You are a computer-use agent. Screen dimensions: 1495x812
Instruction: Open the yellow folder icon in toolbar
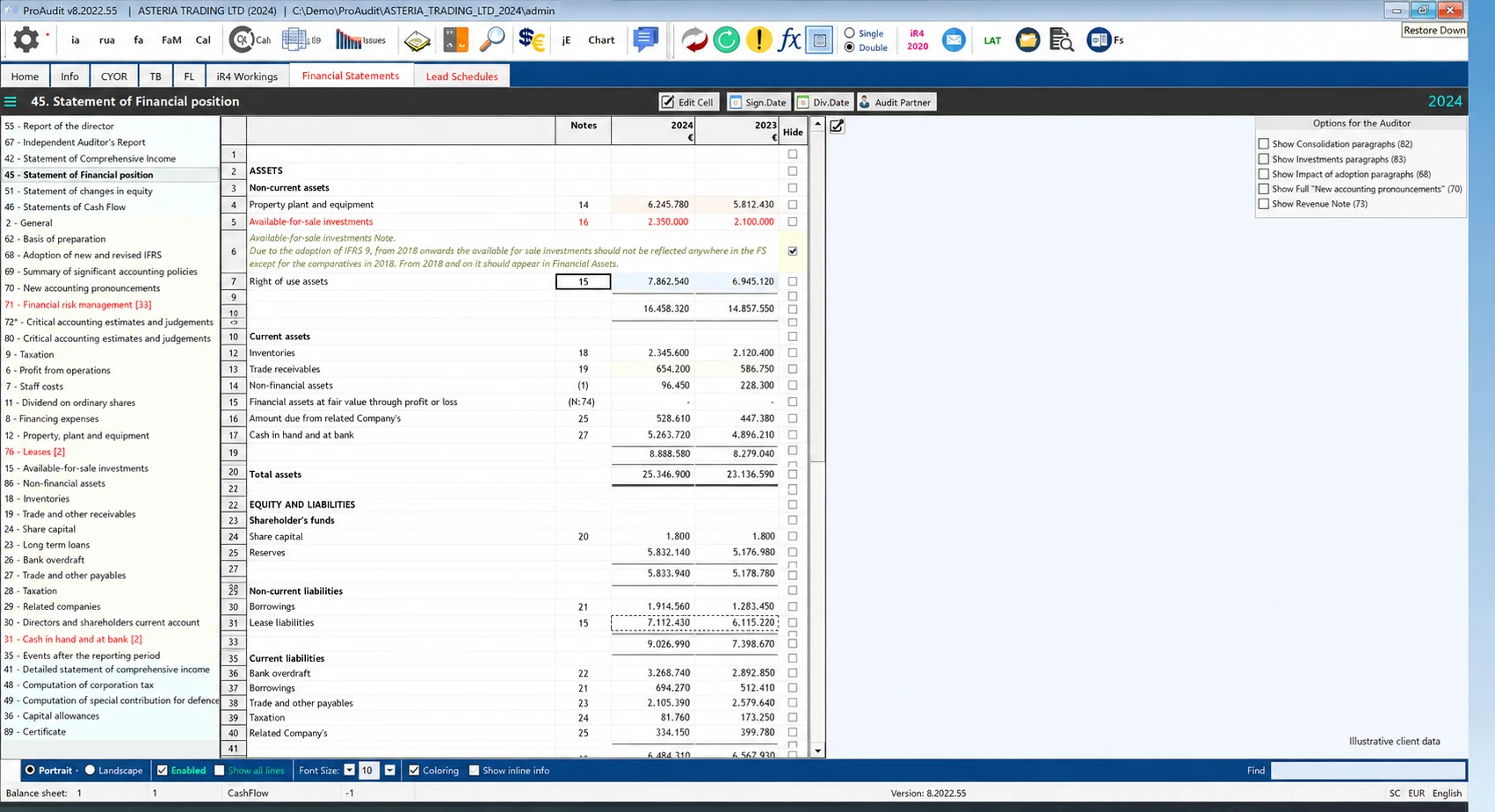click(1027, 40)
